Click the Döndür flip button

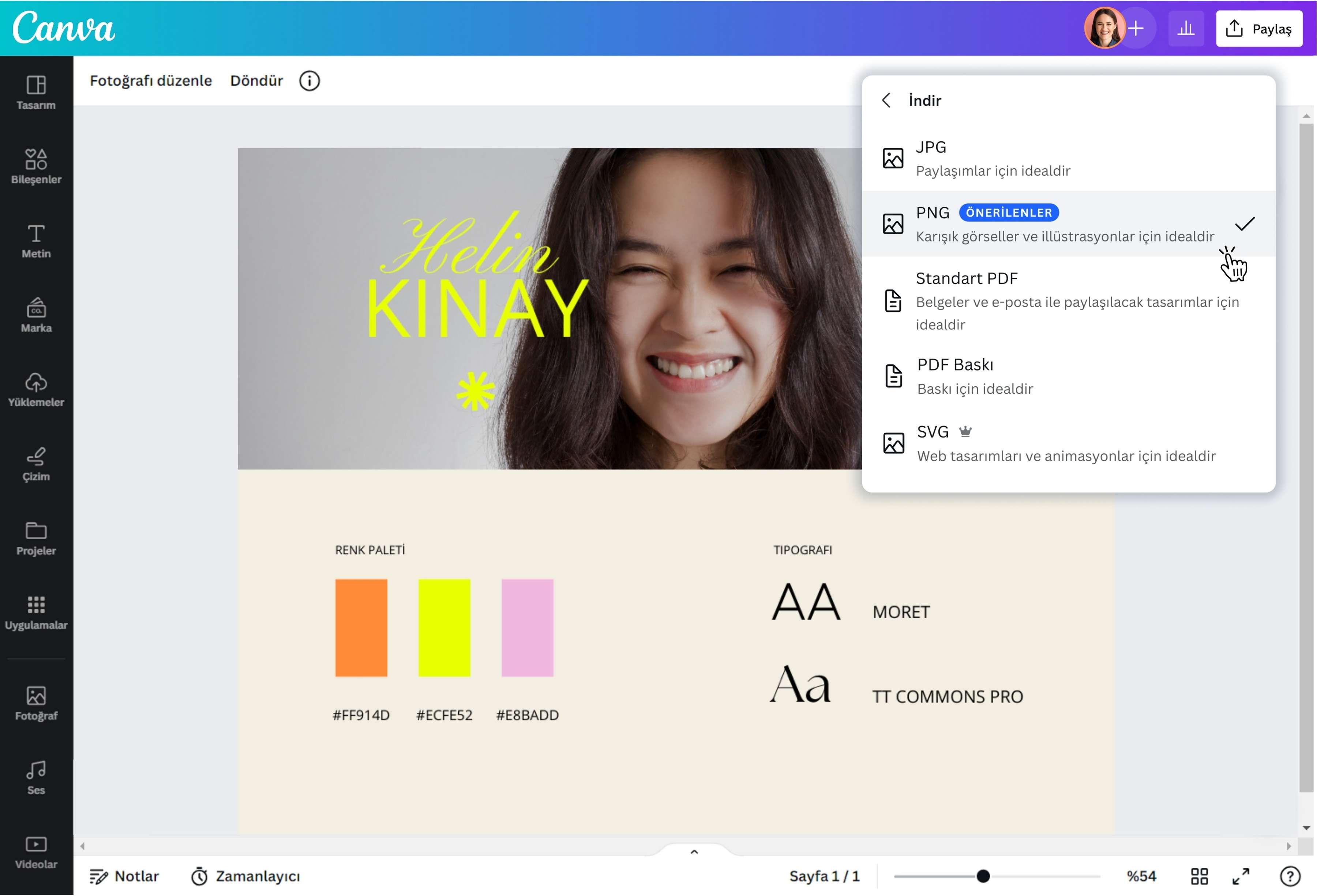coord(256,80)
